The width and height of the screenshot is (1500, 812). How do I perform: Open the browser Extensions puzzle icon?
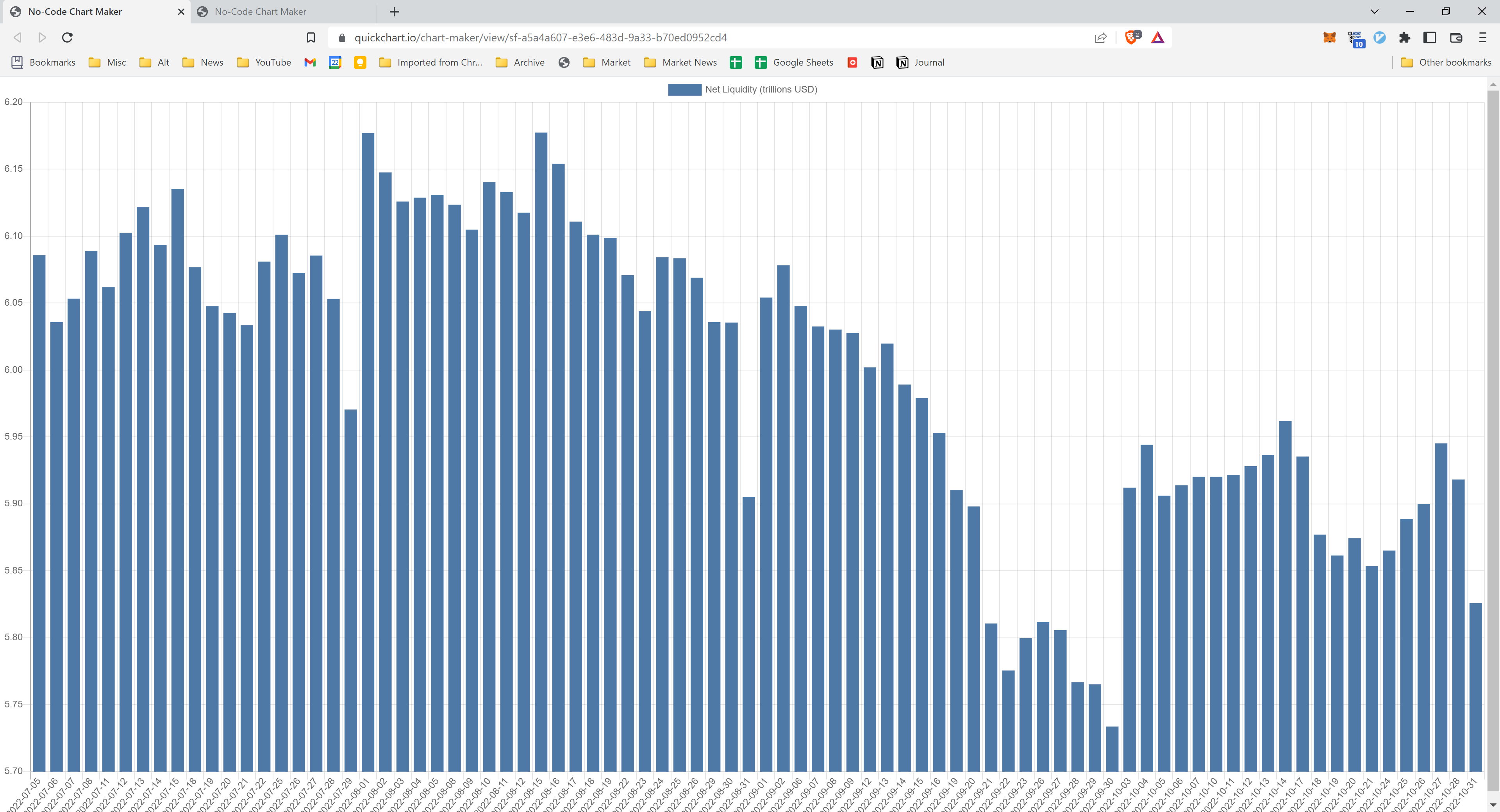click(1405, 37)
